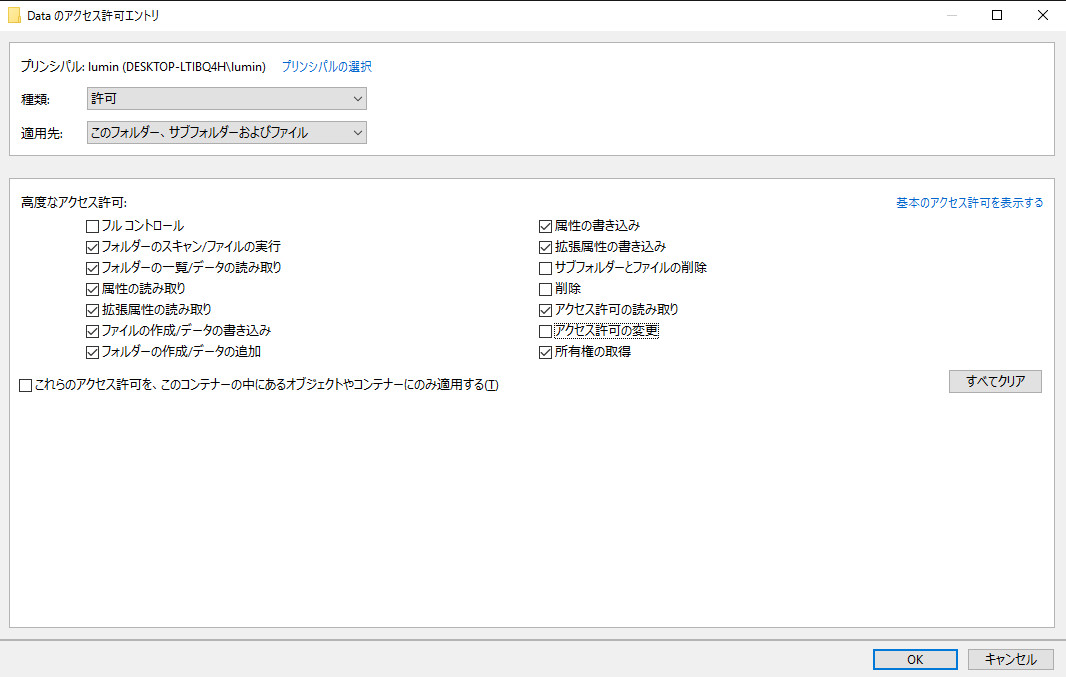Image resolution: width=1066 pixels, height=677 pixels.
Task: Maximize the access permission entry window
Action: (997, 15)
